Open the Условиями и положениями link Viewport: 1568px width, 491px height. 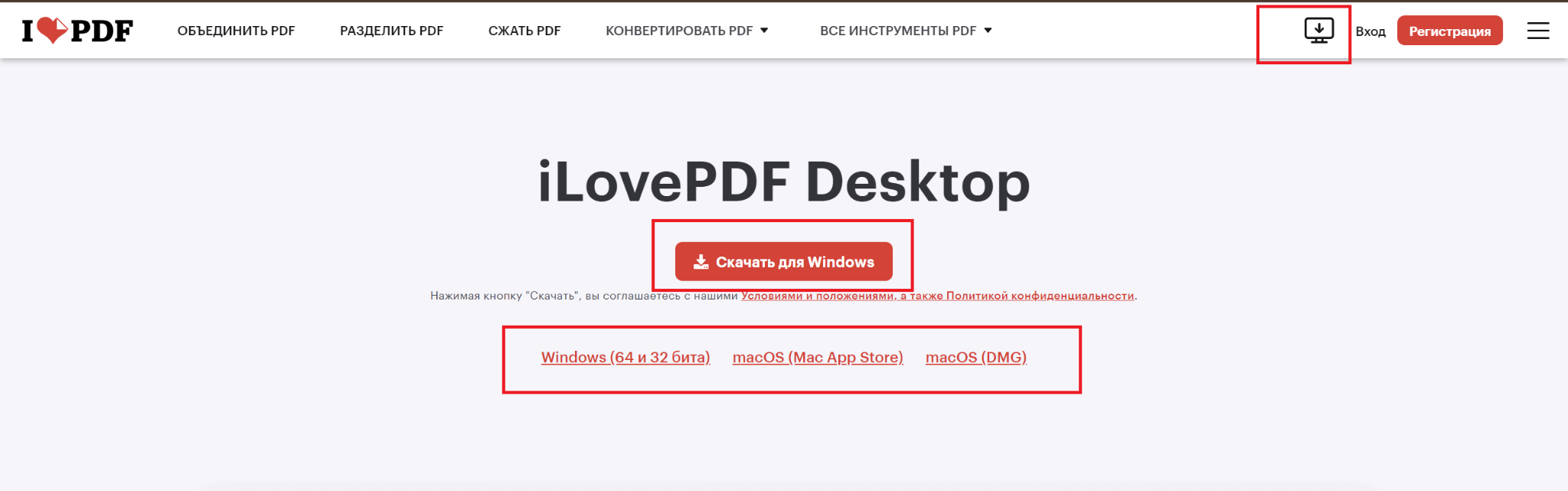point(817,296)
